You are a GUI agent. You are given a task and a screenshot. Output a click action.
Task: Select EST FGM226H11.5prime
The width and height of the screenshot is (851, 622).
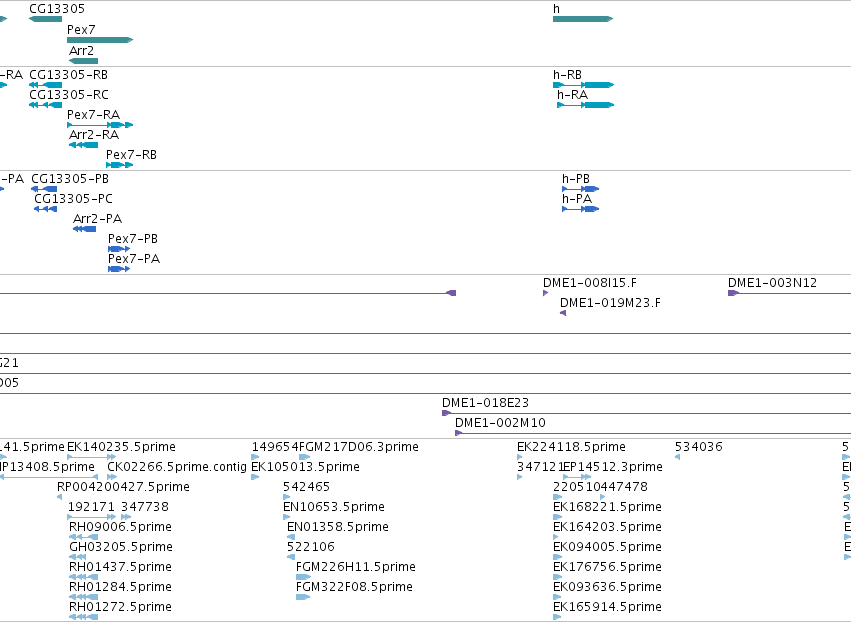[x=303, y=577]
